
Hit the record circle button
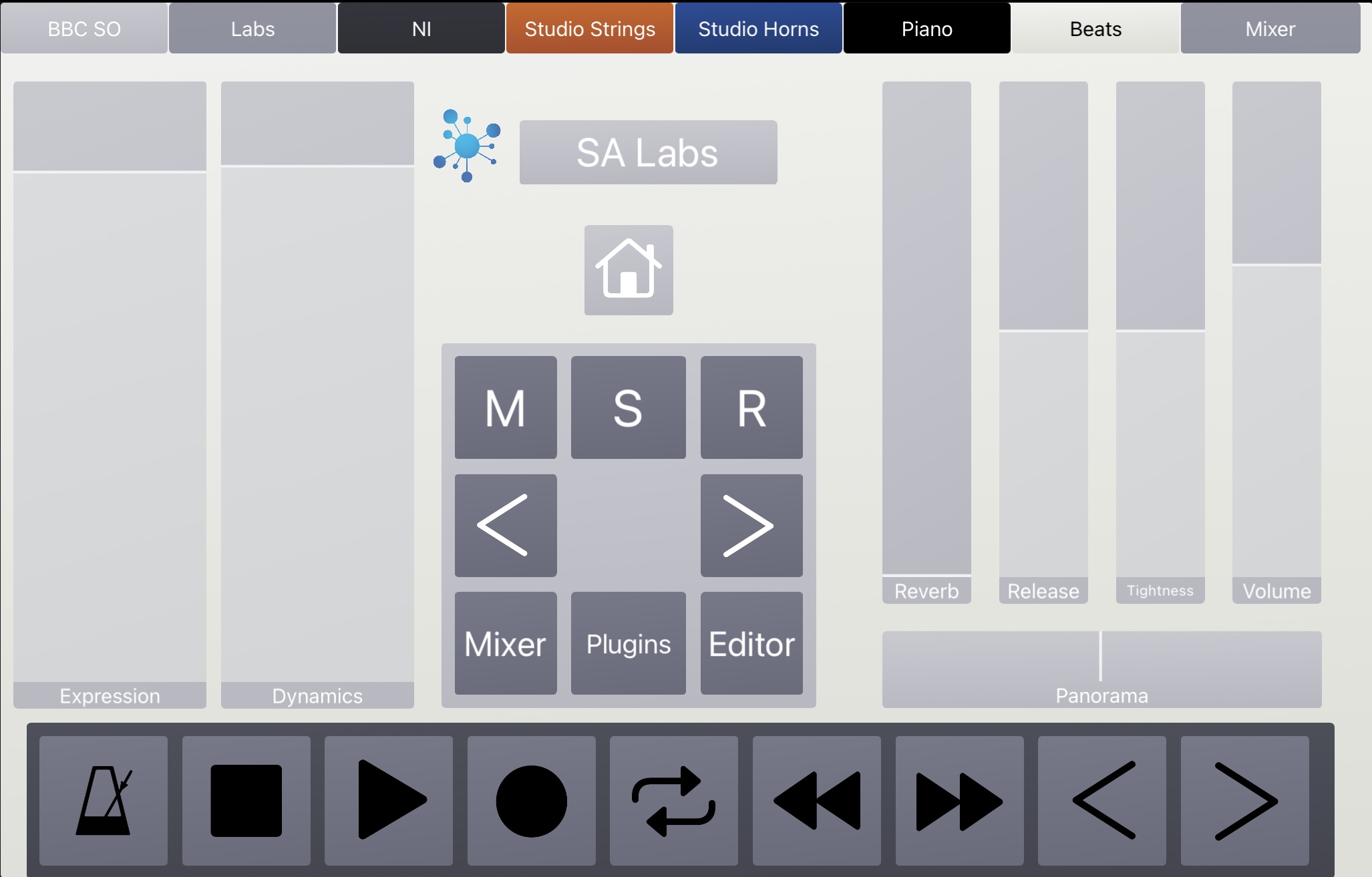tap(532, 800)
